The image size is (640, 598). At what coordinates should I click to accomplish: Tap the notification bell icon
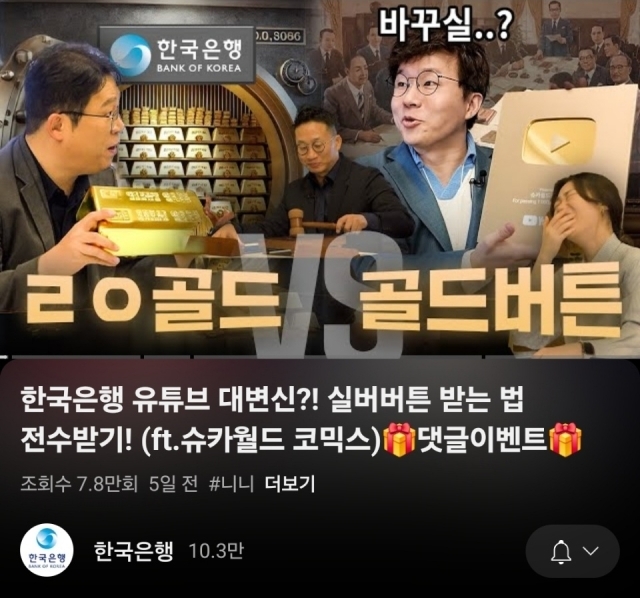[561, 551]
